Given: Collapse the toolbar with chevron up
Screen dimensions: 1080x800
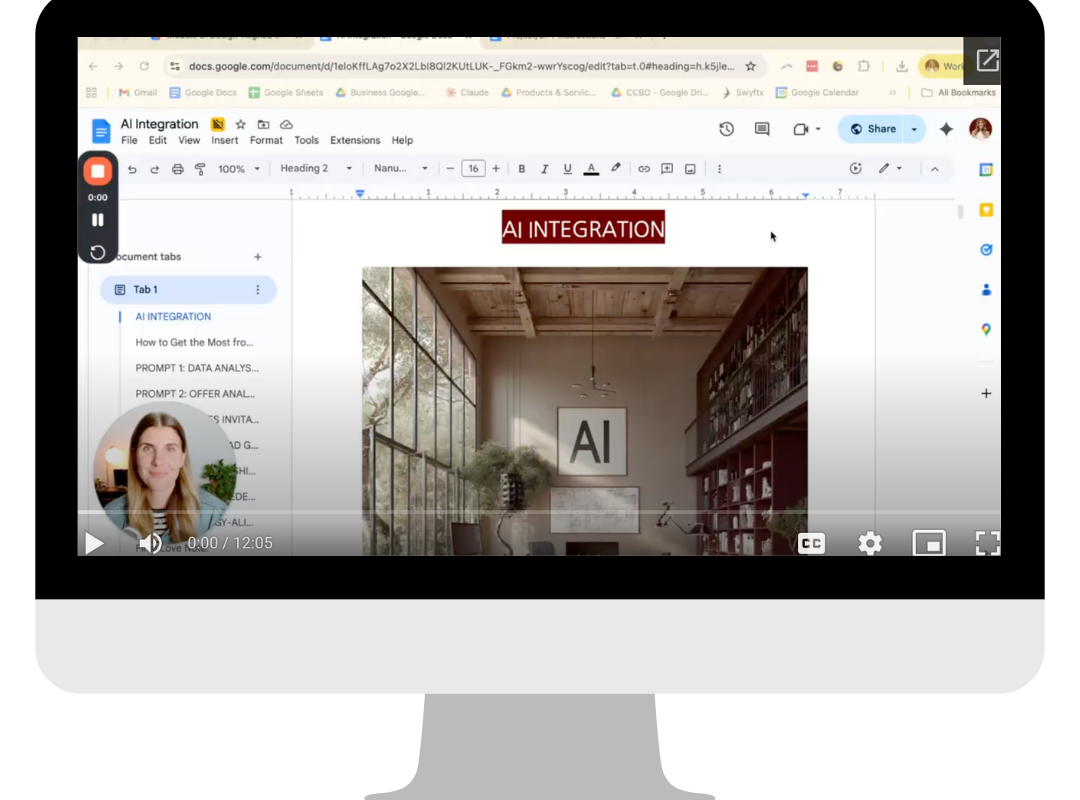Looking at the screenshot, I should [935, 170].
